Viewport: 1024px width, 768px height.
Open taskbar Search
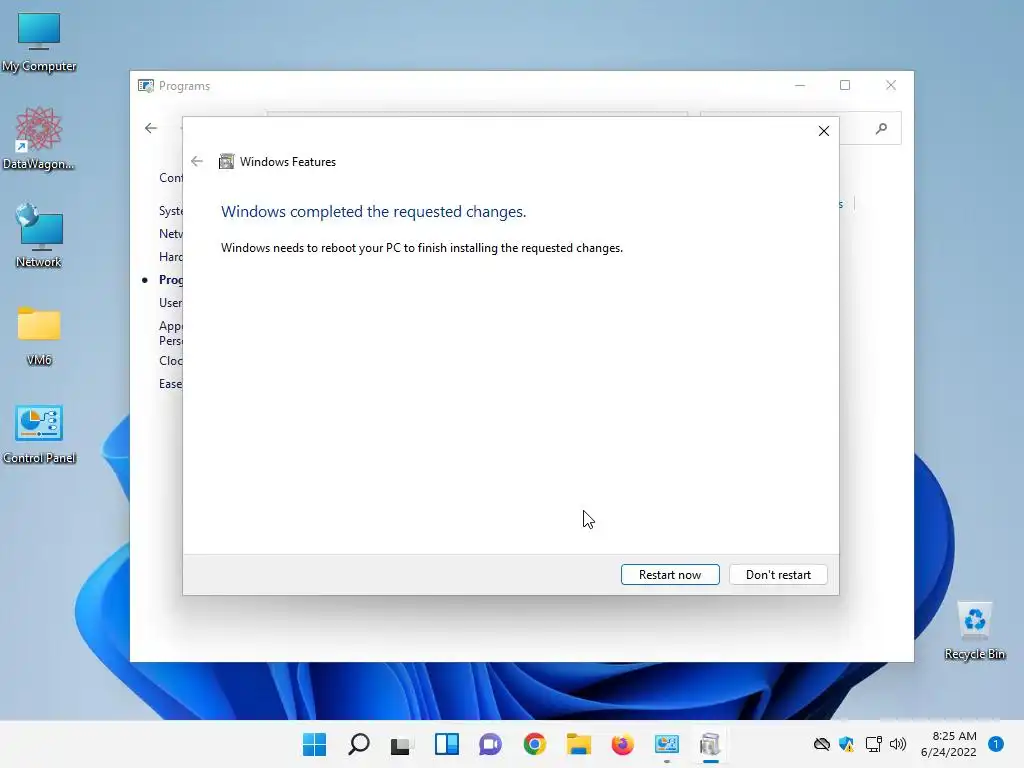(359, 744)
